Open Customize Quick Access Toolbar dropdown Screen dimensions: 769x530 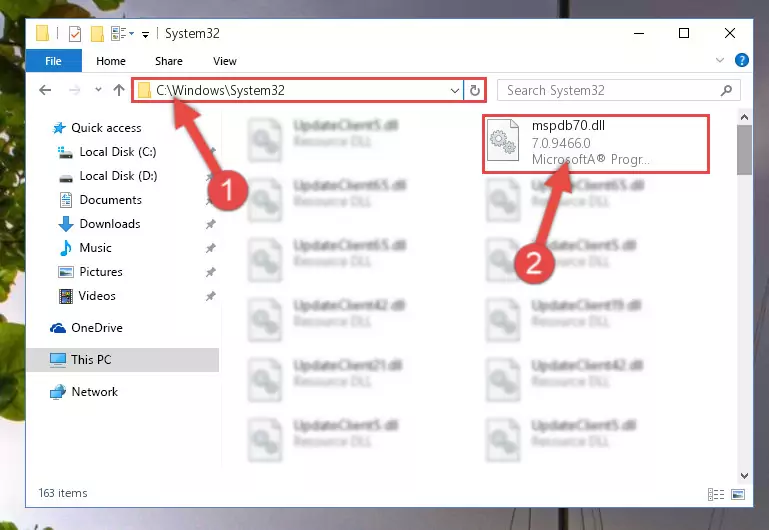145,34
